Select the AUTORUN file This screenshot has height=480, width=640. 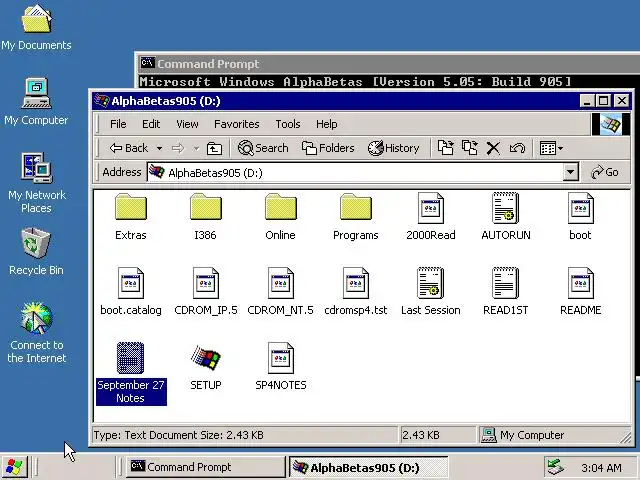(506, 216)
